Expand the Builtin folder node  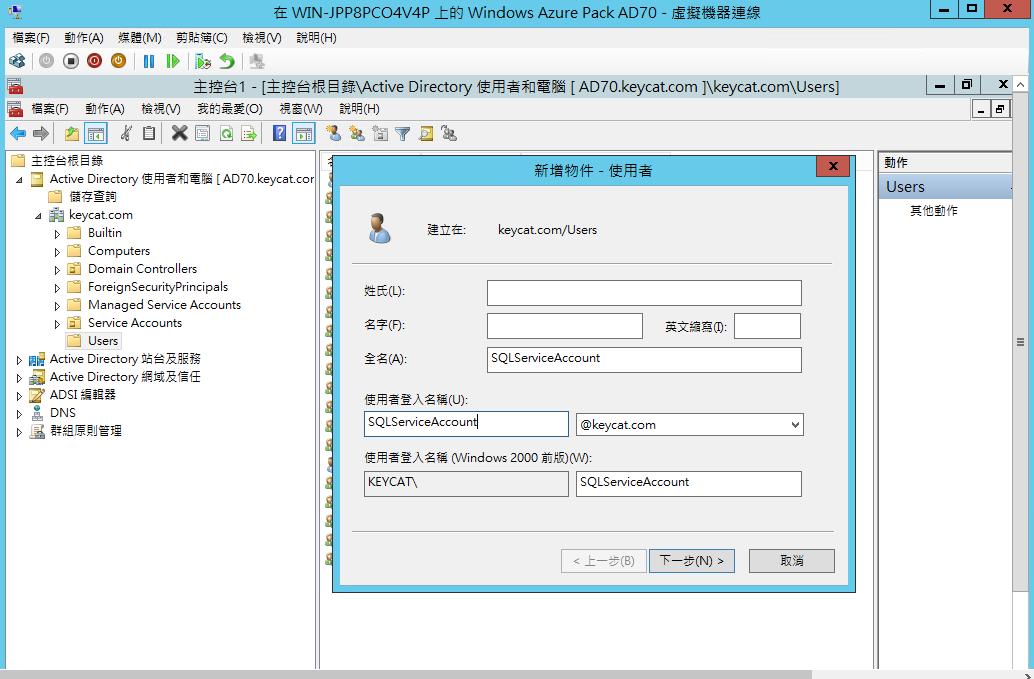click(x=57, y=233)
